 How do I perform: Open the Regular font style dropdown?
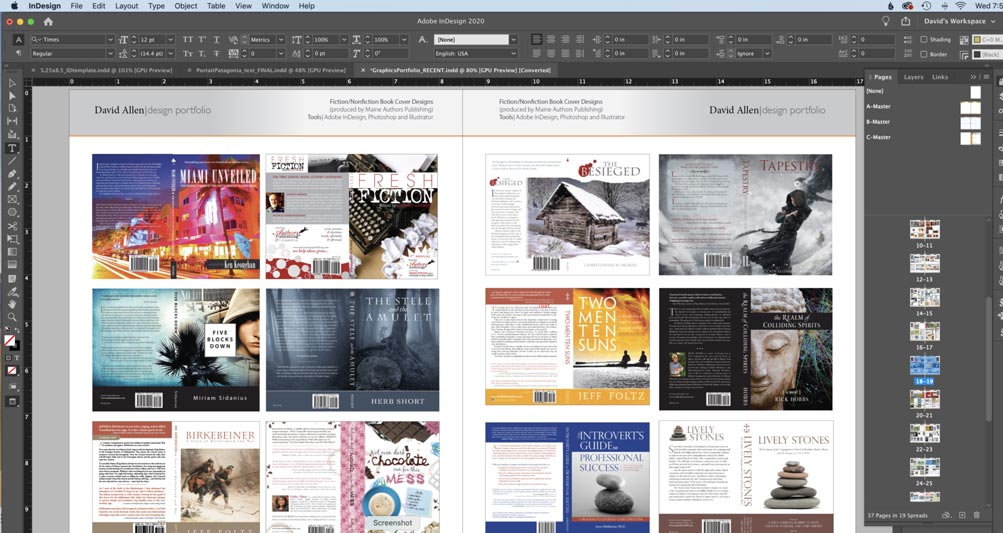point(111,54)
